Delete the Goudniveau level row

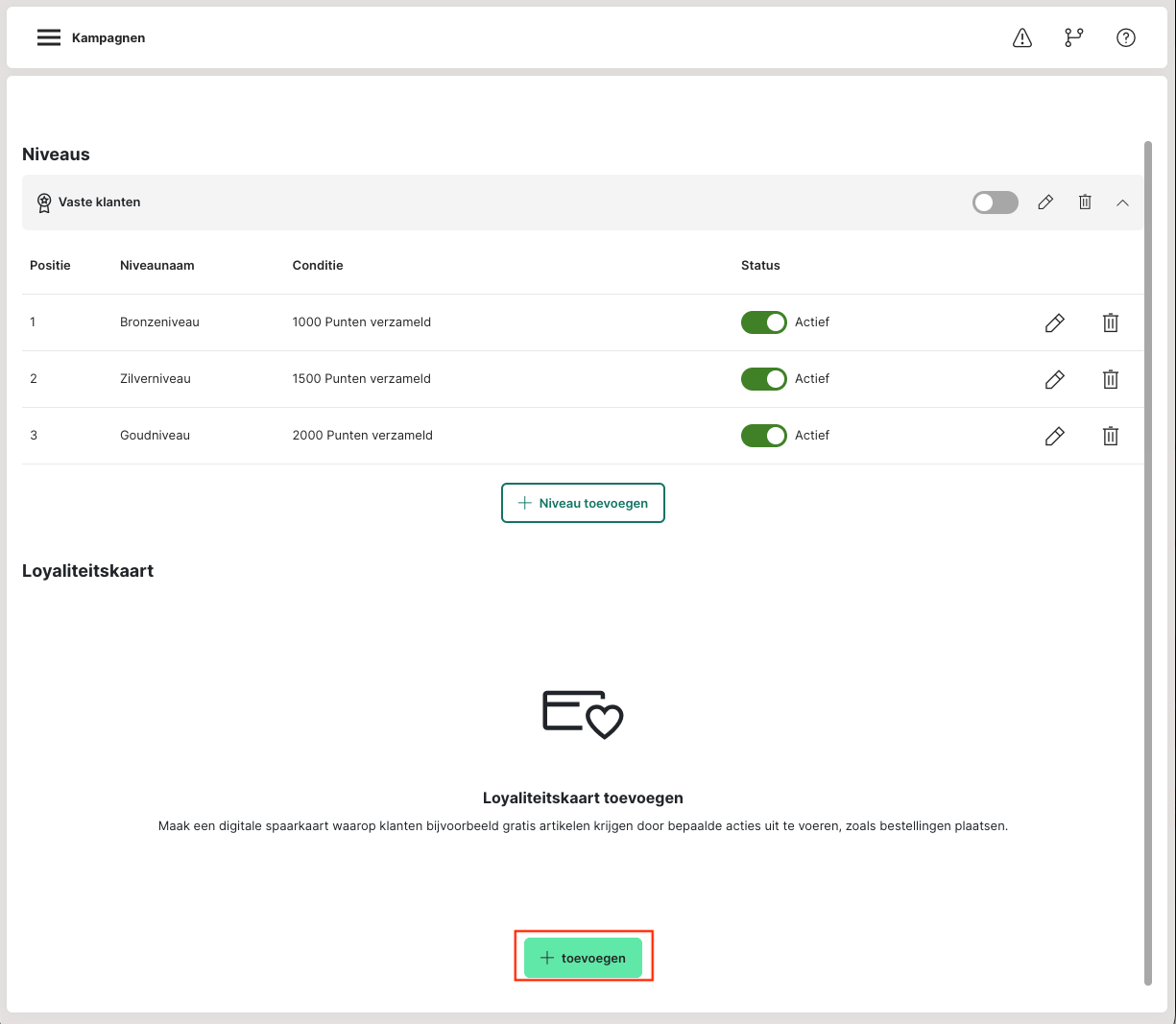tap(1111, 437)
